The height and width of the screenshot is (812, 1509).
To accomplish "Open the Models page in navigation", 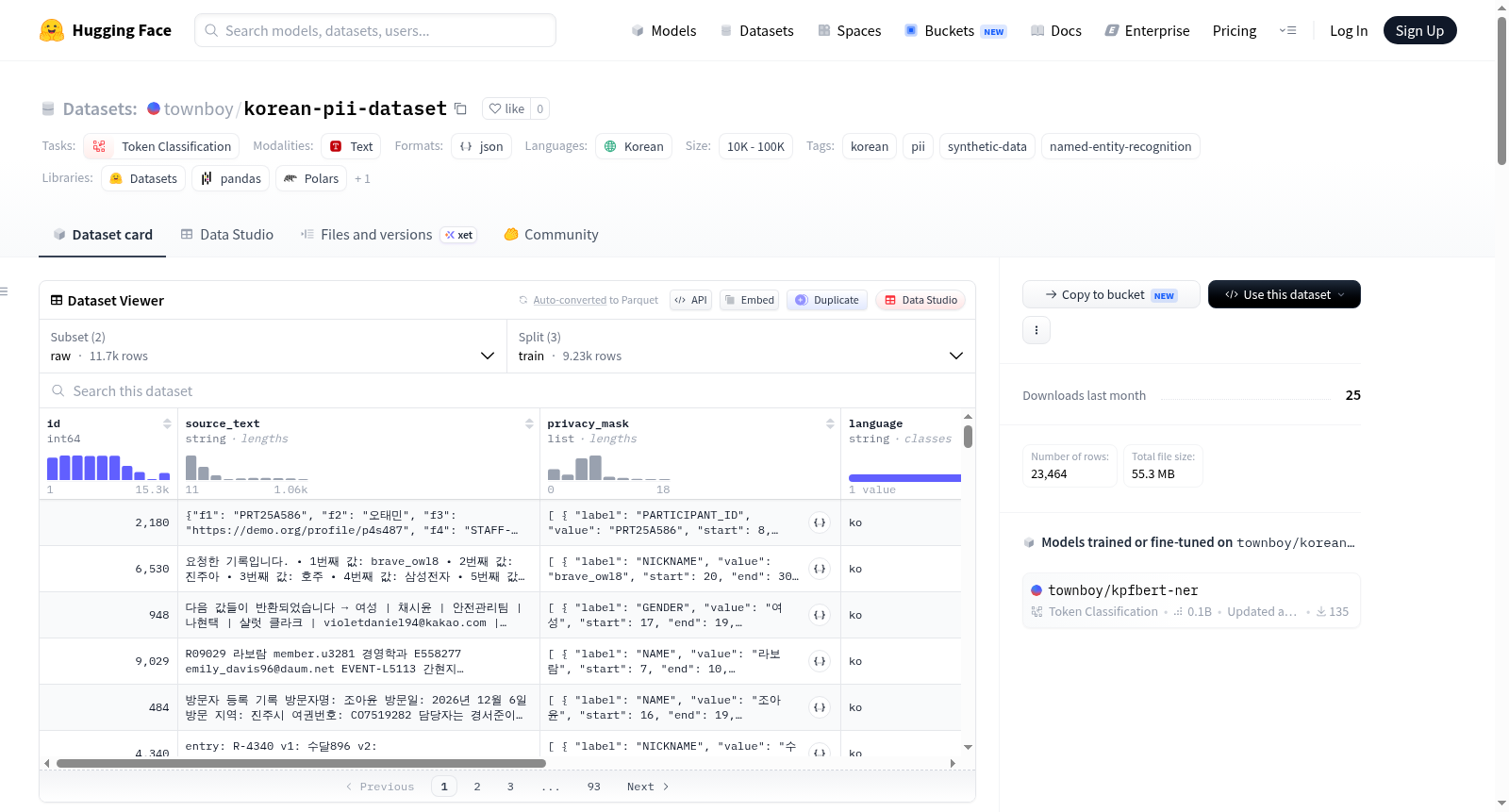I will [664, 30].
